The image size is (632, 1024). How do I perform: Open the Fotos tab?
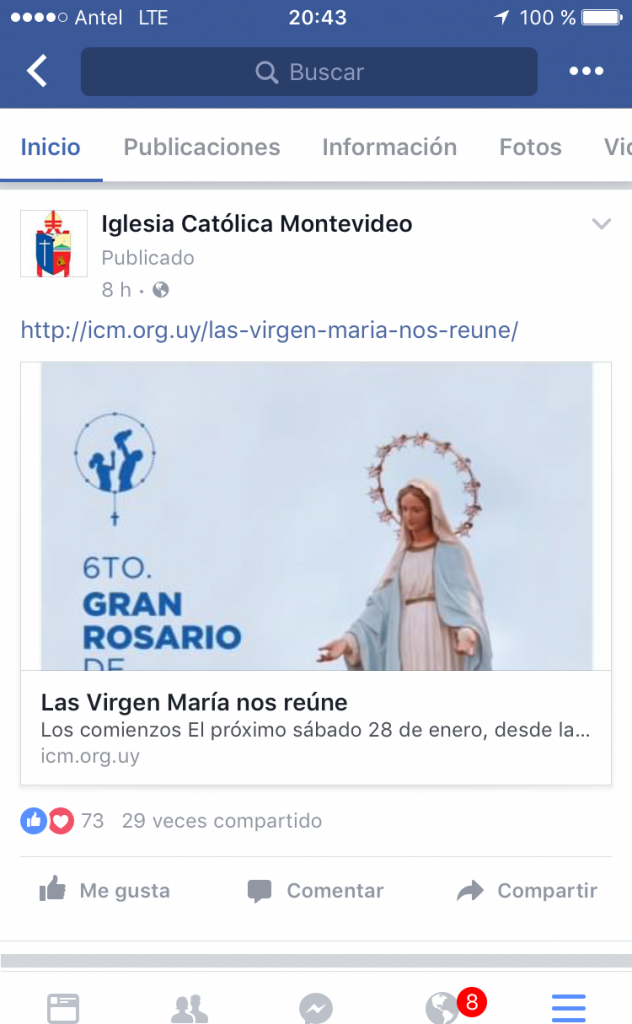pyautogui.click(x=530, y=147)
